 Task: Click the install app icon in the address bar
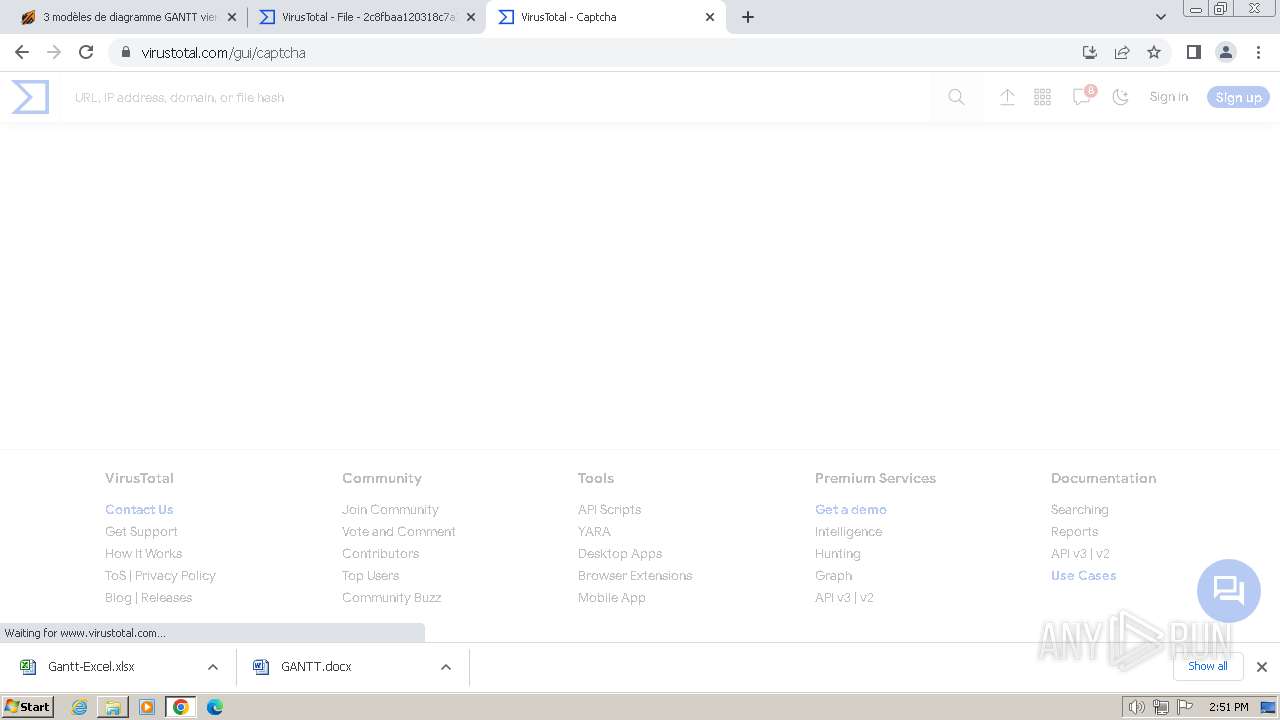pyautogui.click(x=1090, y=52)
